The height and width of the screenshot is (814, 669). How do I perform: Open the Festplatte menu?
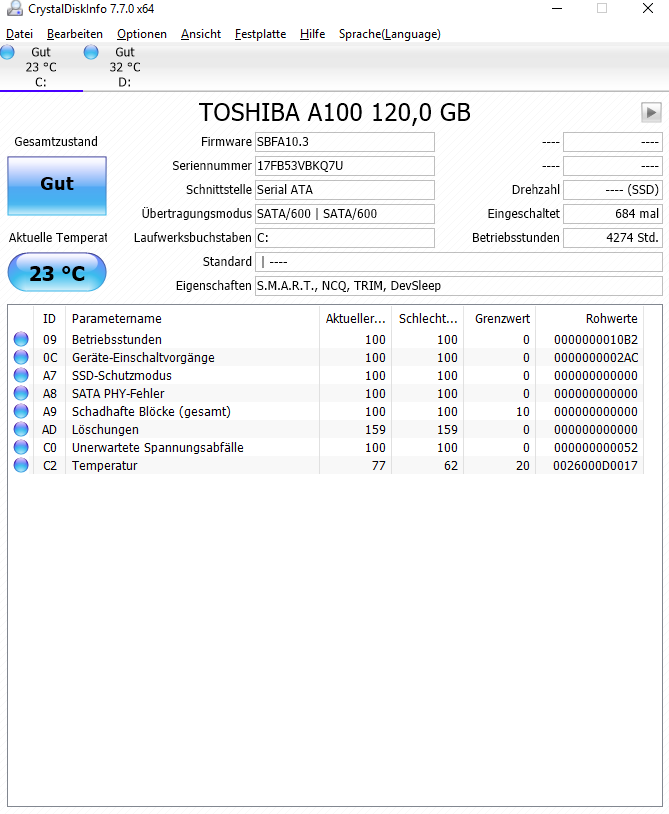click(x=260, y=34)
